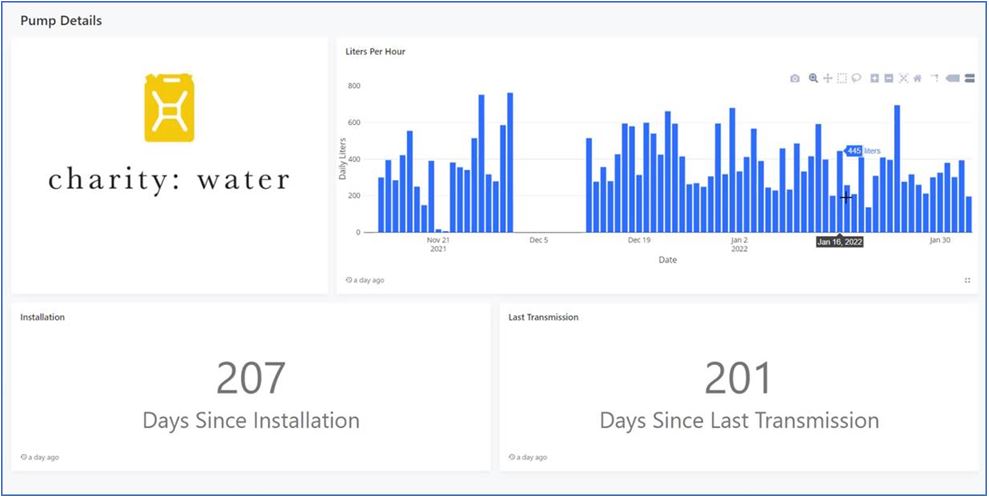Click the 'Jan 2 2022' x-axis label
989x498 pixels.
tap(739, 245)
